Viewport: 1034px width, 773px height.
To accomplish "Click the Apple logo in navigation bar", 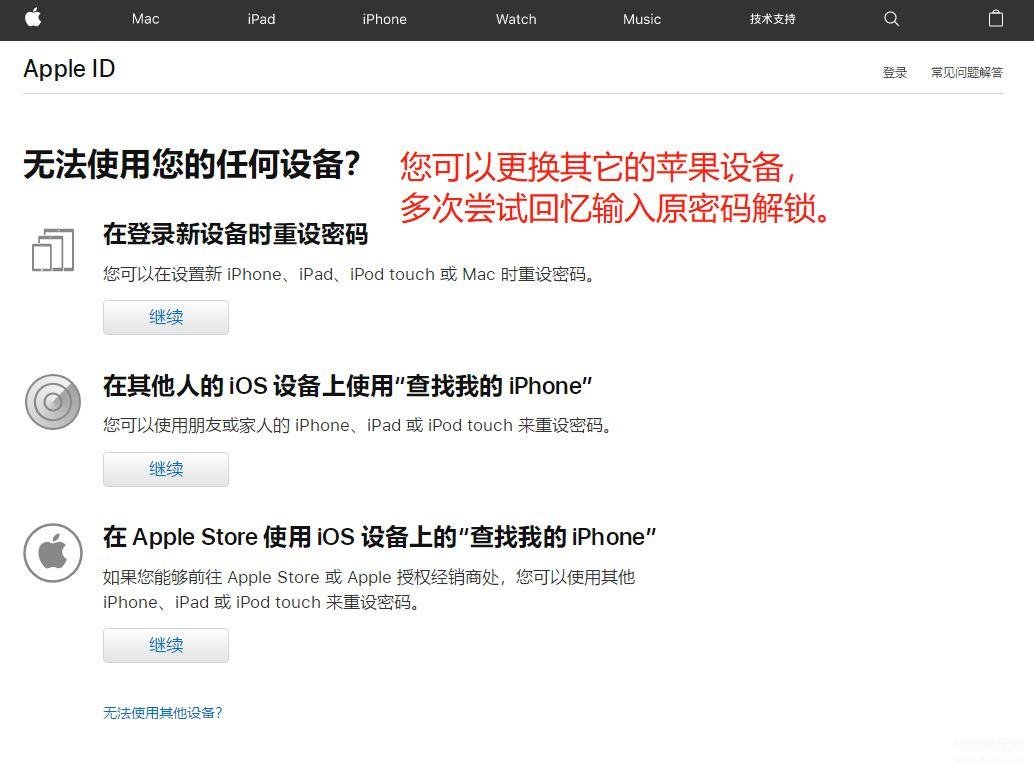I will pos(33,18).
